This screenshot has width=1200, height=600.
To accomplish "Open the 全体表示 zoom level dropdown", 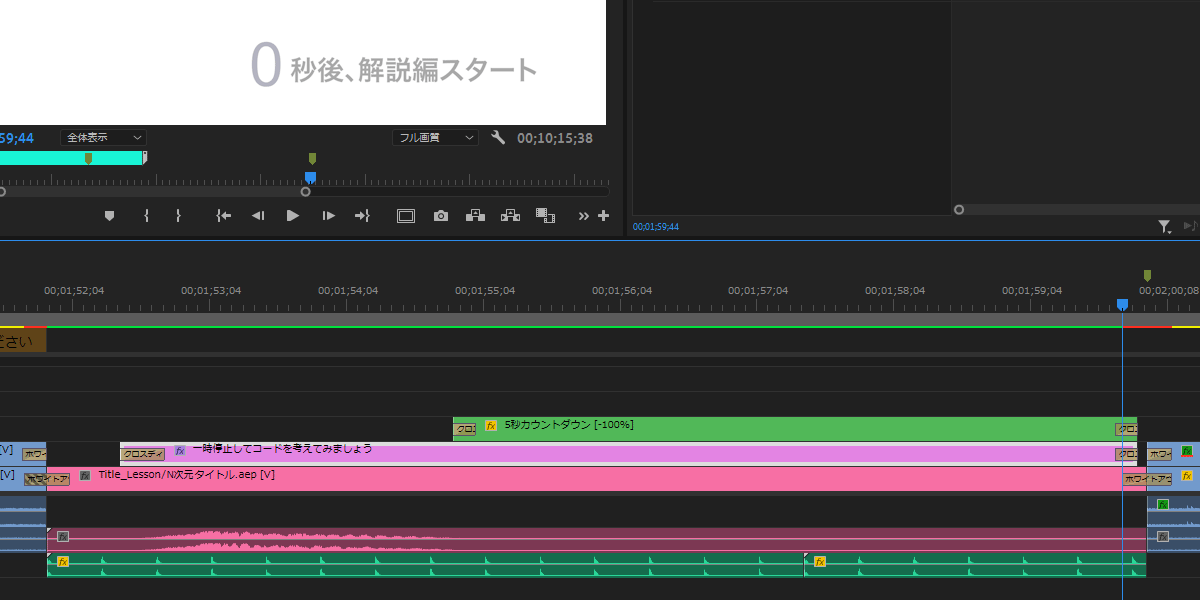I will [103, 138].
